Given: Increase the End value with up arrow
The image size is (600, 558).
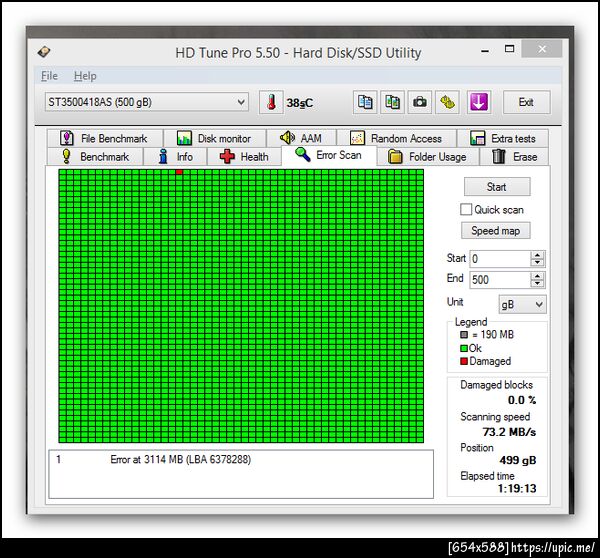Looking at the screenshot, I should click(537, 276).
